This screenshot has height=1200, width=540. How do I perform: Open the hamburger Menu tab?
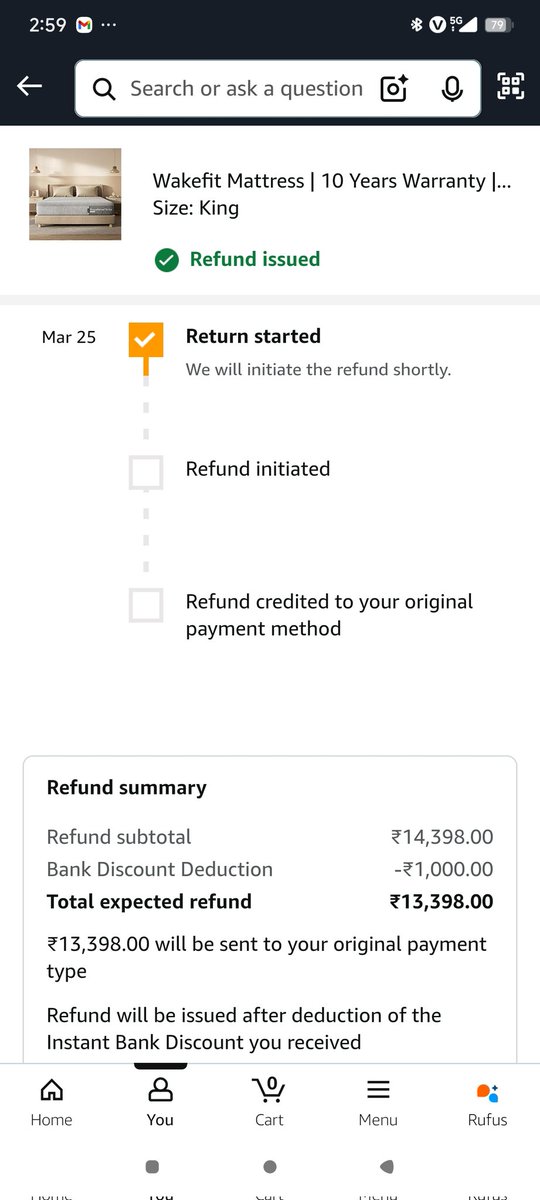click(x=378, y=1103)
